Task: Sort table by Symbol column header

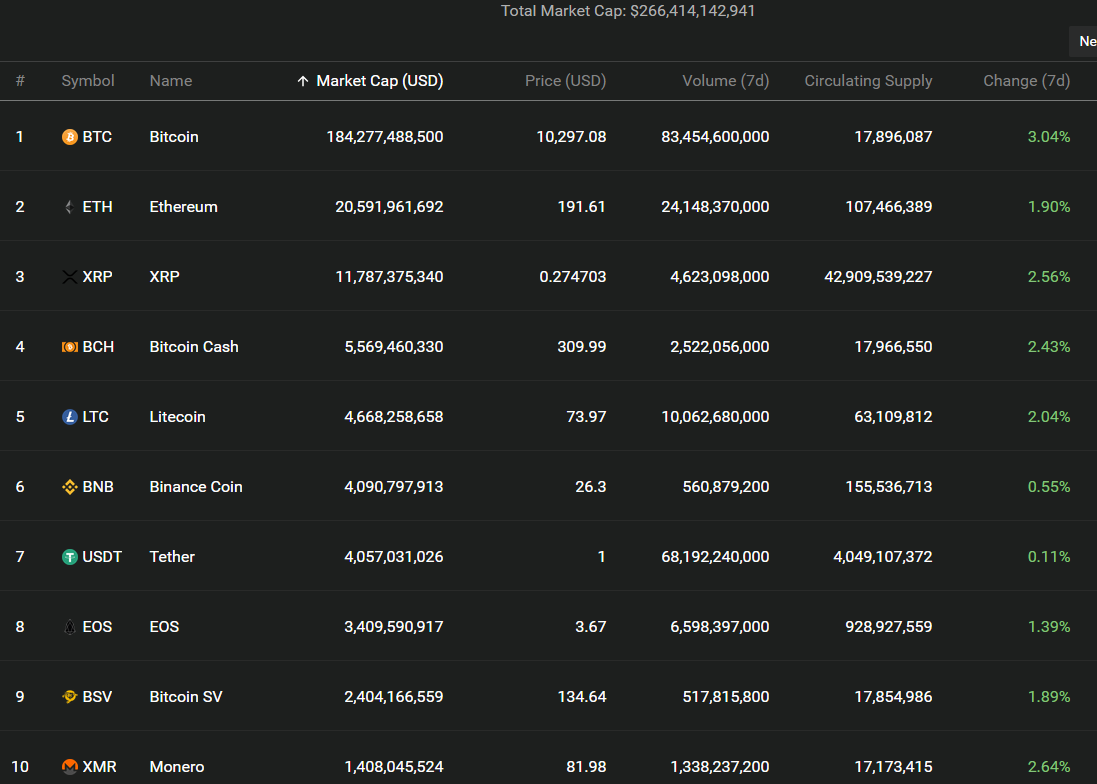Action: pos(88,81)
